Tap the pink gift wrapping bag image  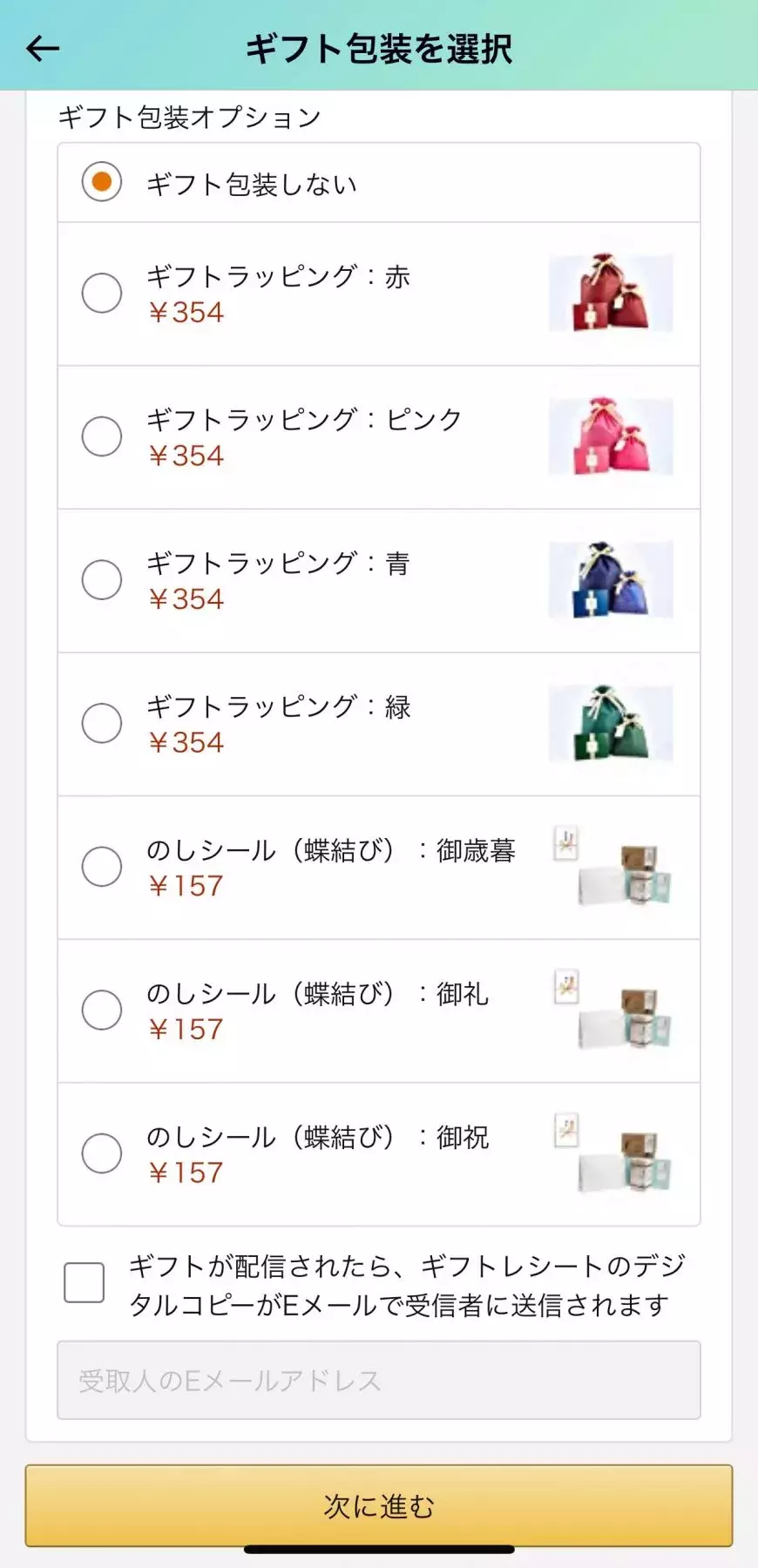(611, 436)
